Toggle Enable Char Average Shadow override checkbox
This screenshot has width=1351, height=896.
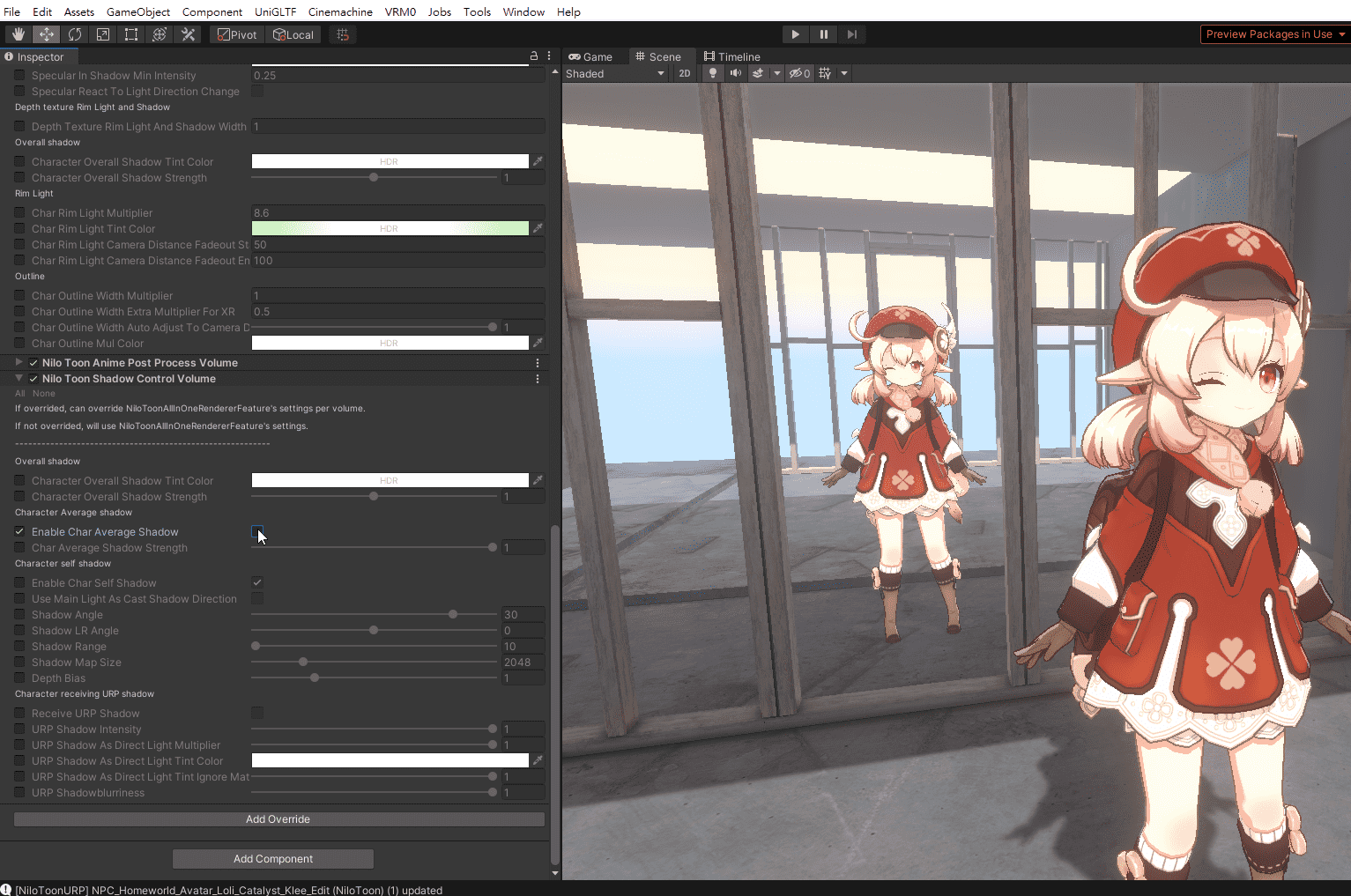tap(19, 531)
